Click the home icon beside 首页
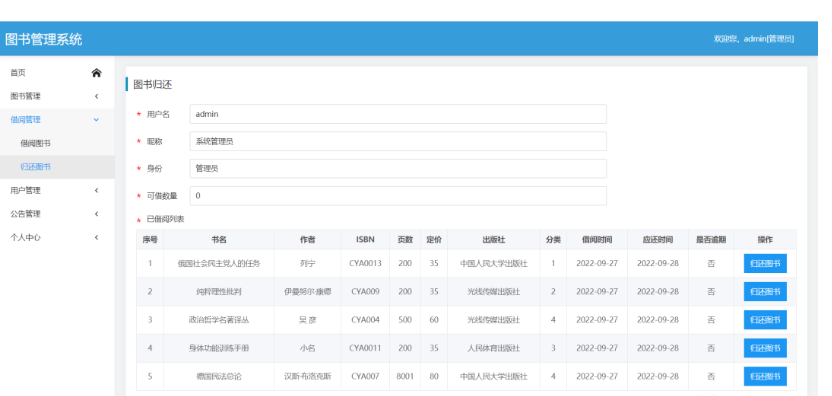Viewport: 832px width, 396px height. 96,73
